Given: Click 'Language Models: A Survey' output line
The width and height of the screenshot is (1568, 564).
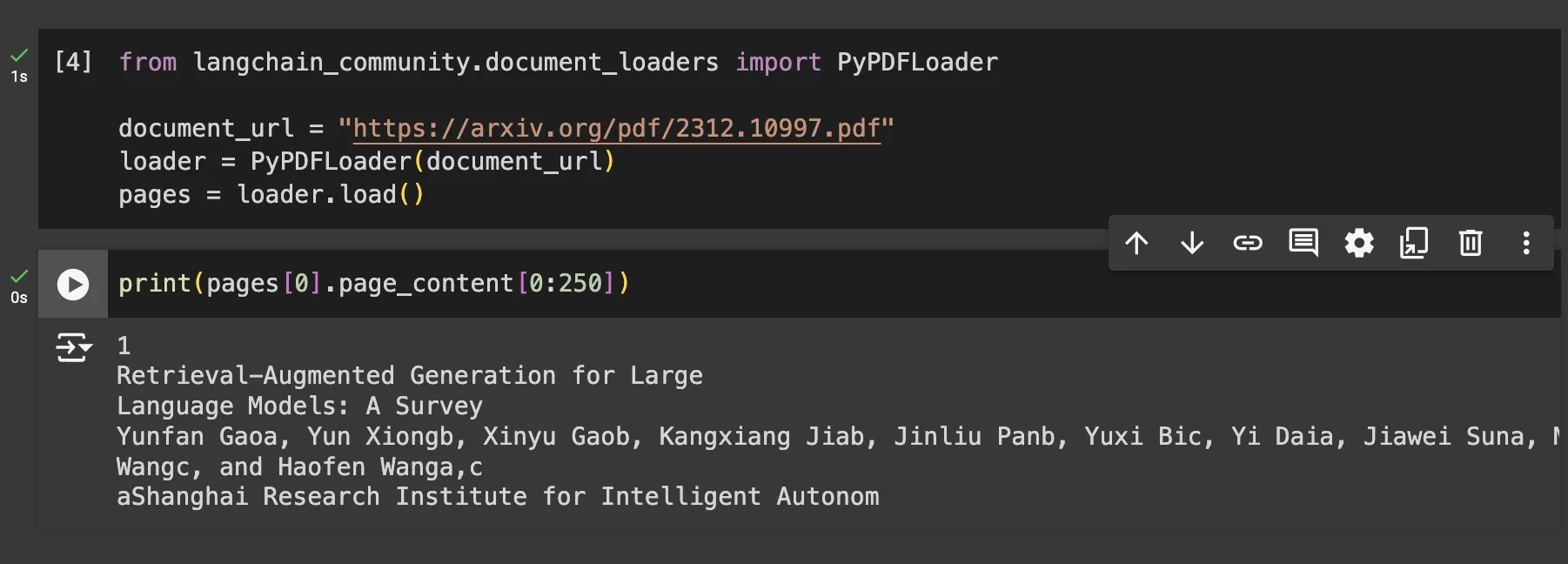Looking at the screenshot, I should [x=299, y=406].
